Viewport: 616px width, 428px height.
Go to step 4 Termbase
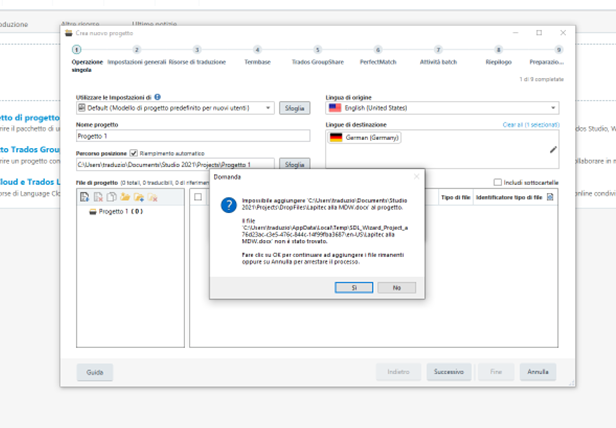pos(257,55)
